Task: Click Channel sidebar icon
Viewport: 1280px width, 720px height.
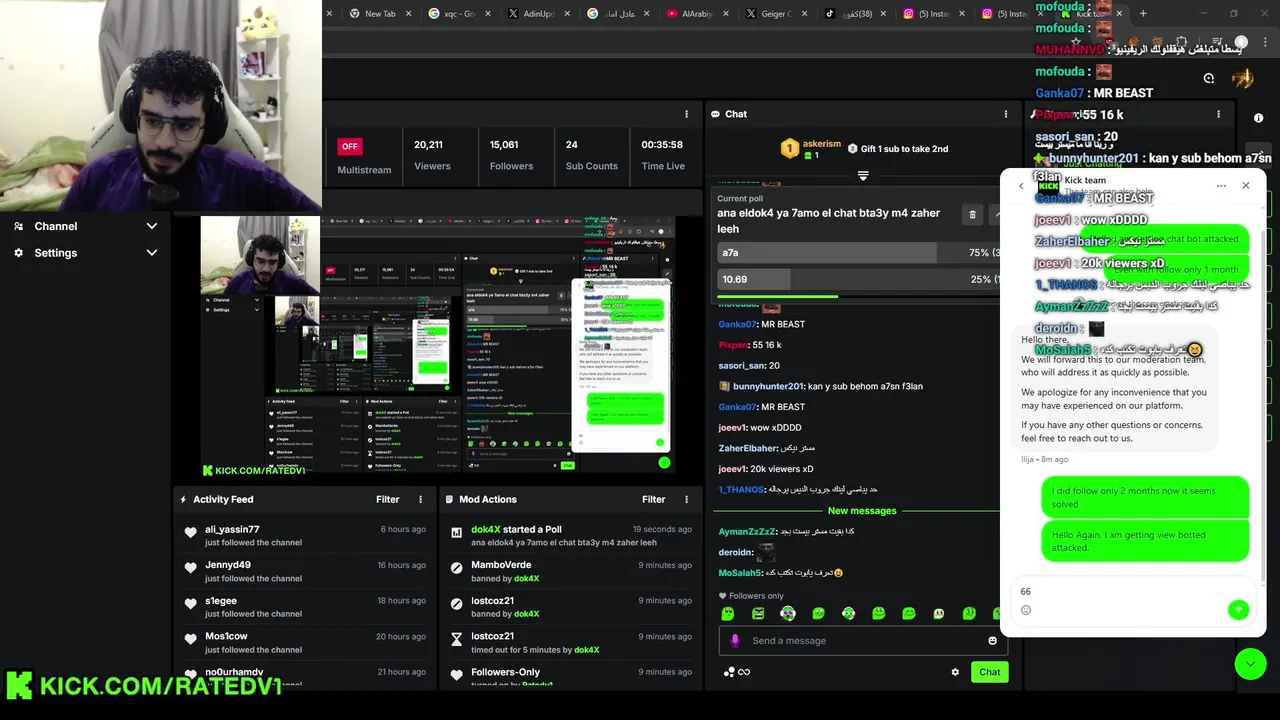Action: (18, 226)
